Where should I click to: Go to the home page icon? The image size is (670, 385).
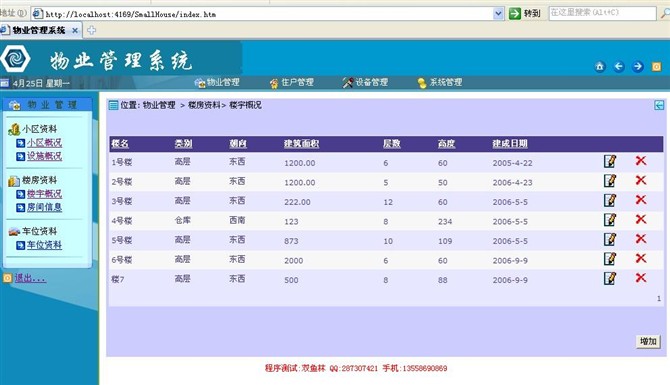600,67
